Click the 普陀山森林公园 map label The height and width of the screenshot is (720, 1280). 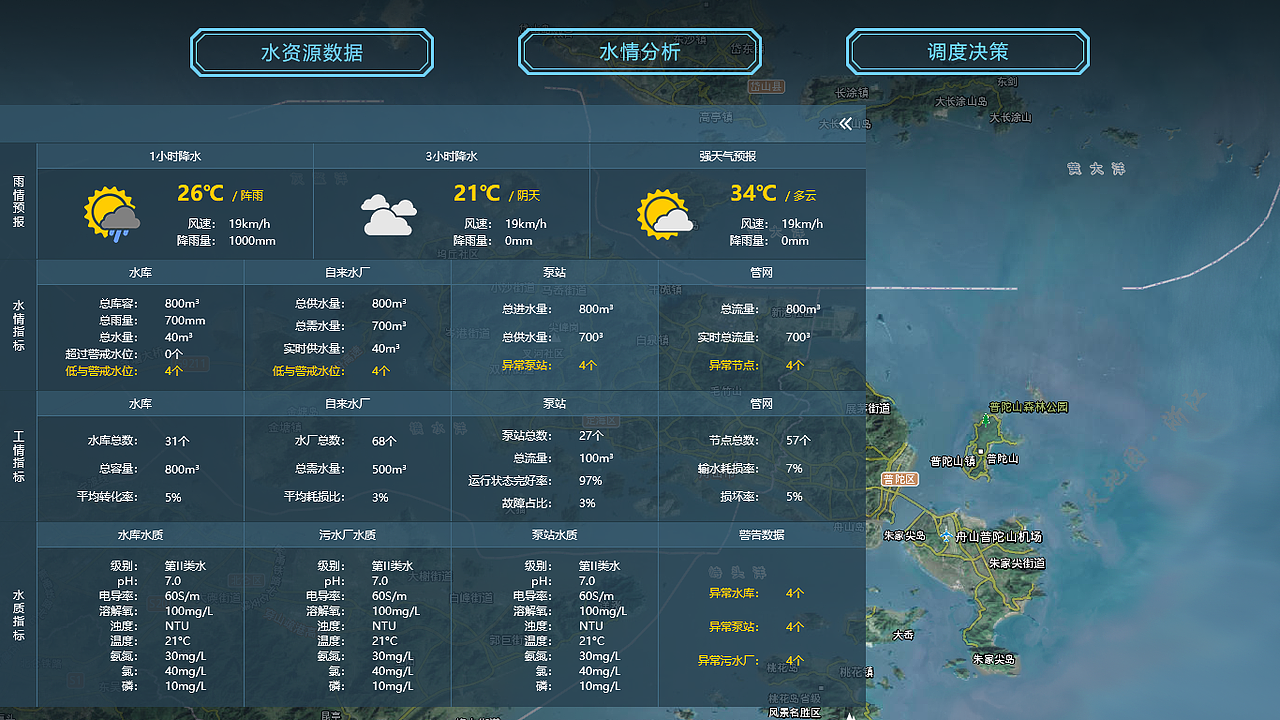coord(1029,408)
